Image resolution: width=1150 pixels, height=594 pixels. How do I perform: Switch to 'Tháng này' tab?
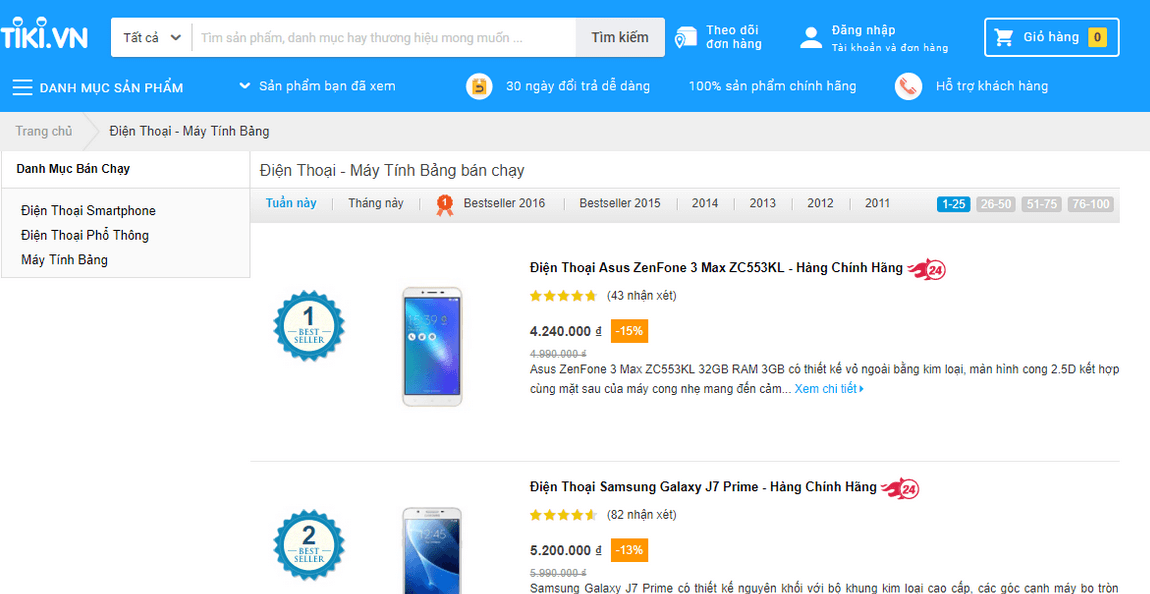376,203
